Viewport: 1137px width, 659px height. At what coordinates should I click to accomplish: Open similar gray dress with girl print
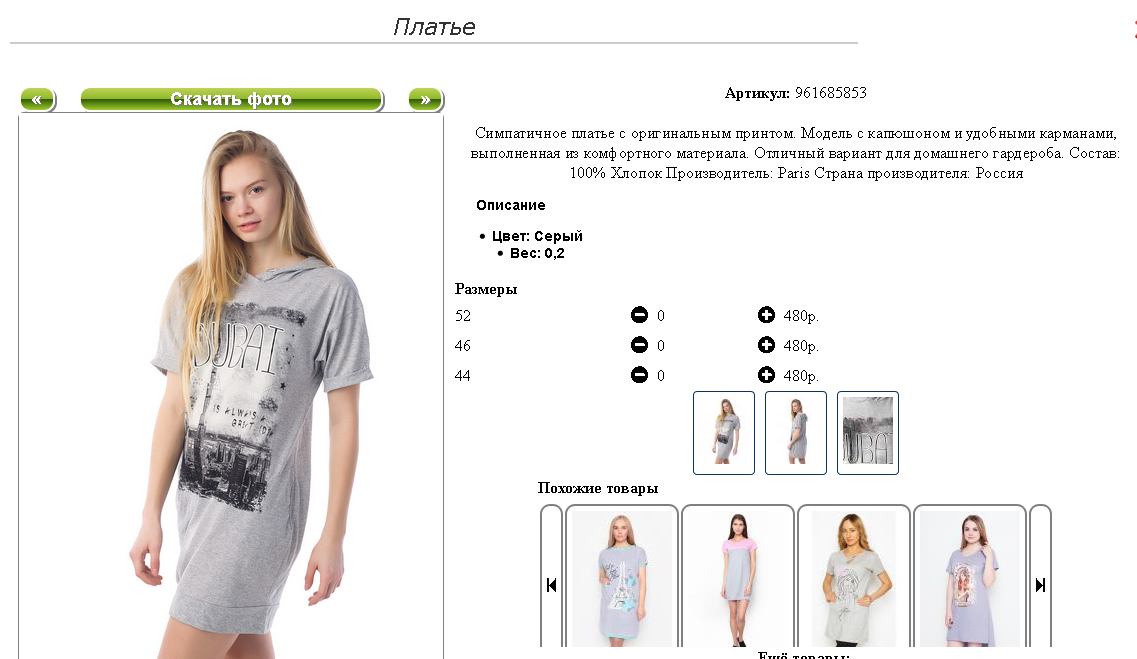click(x=853, y=577)
